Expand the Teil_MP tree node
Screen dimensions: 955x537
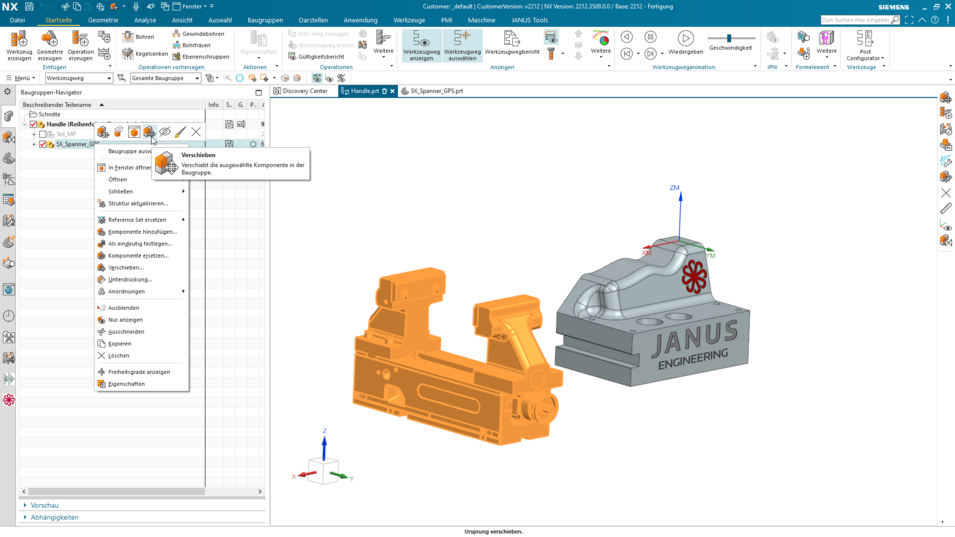34,134
